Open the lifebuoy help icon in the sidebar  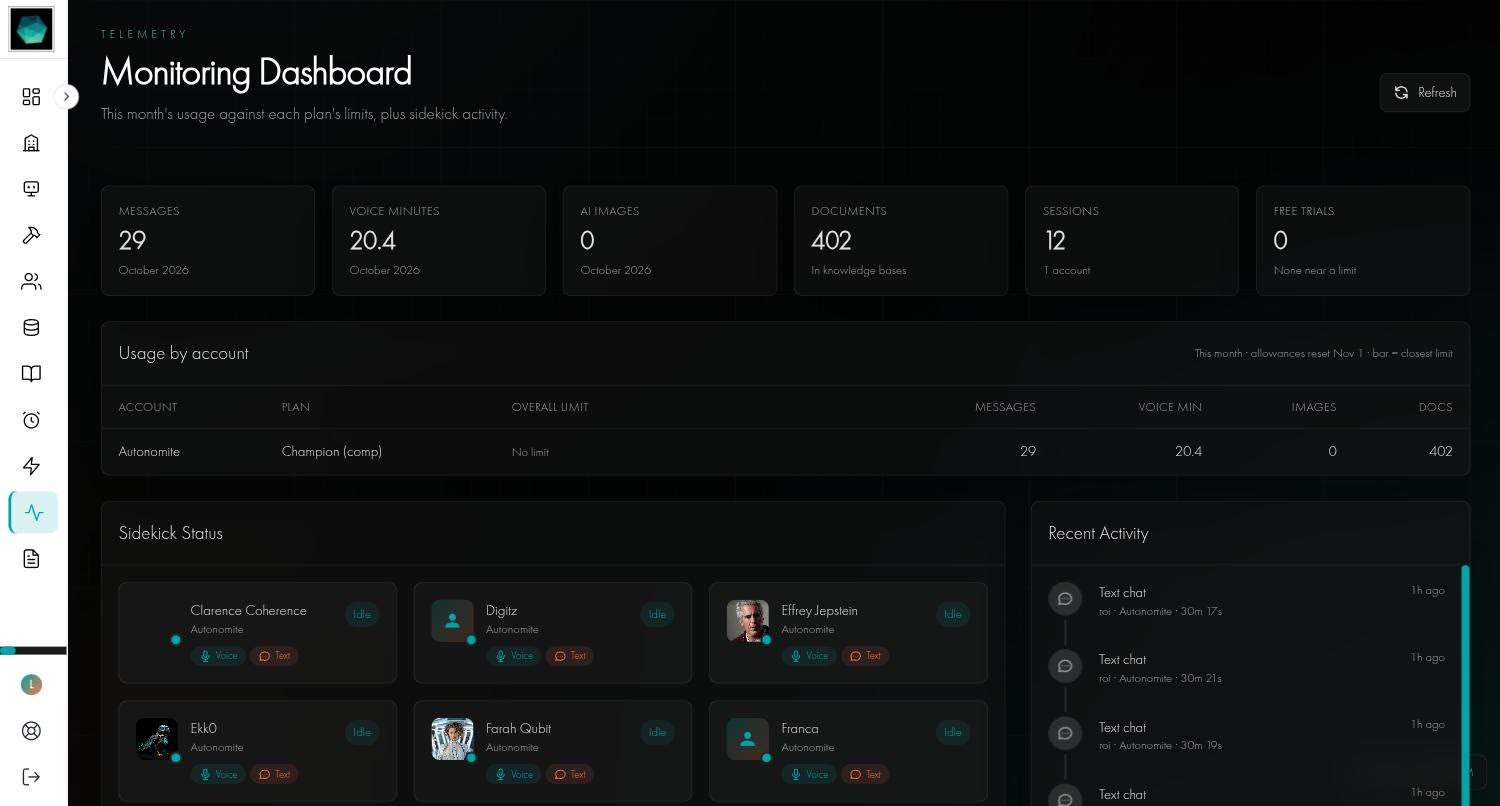coord(31,731)
